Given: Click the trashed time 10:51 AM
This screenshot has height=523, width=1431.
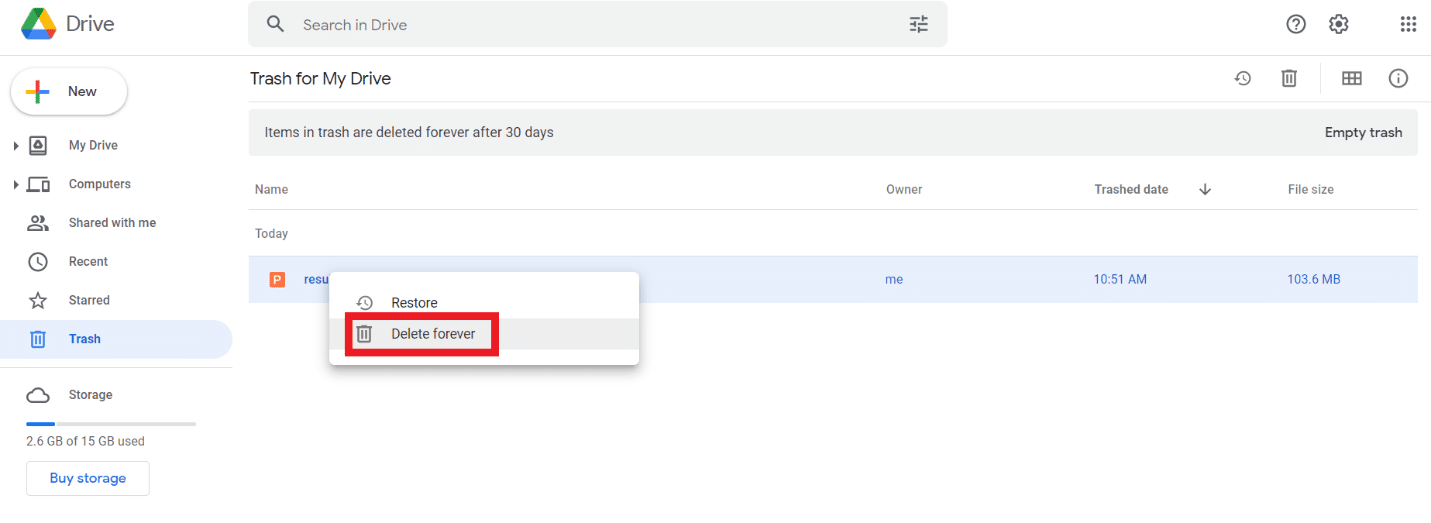Looking at the screenshot, I should pos(1120,280).
